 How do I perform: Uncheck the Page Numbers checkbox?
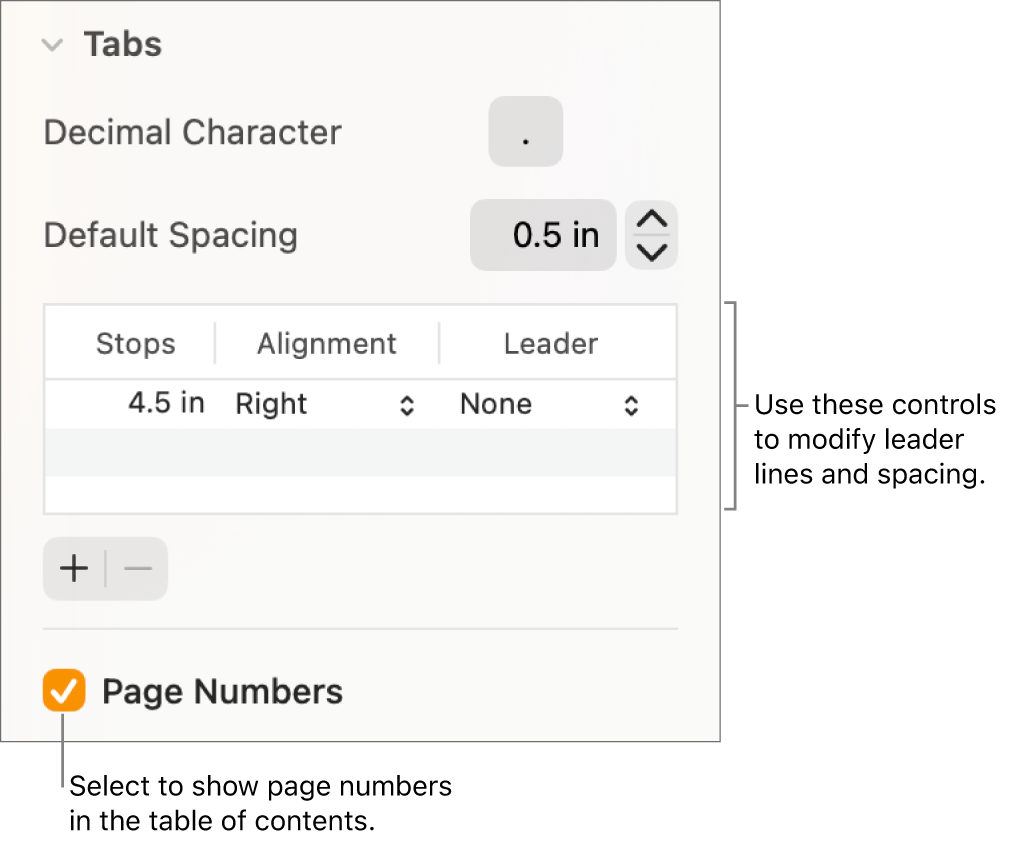64,690
